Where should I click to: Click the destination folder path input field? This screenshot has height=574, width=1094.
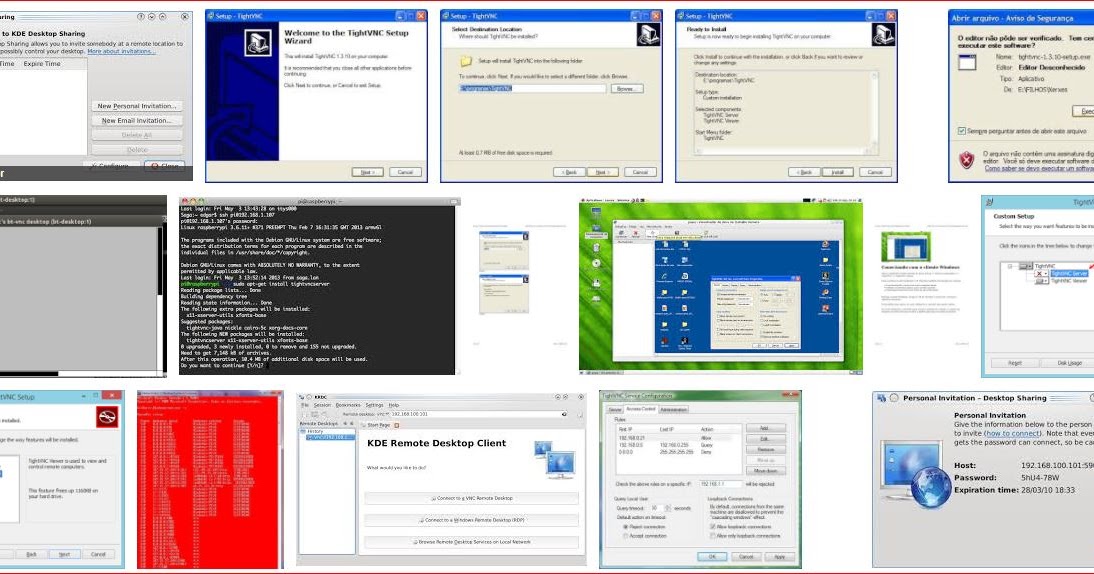[532, 89]
